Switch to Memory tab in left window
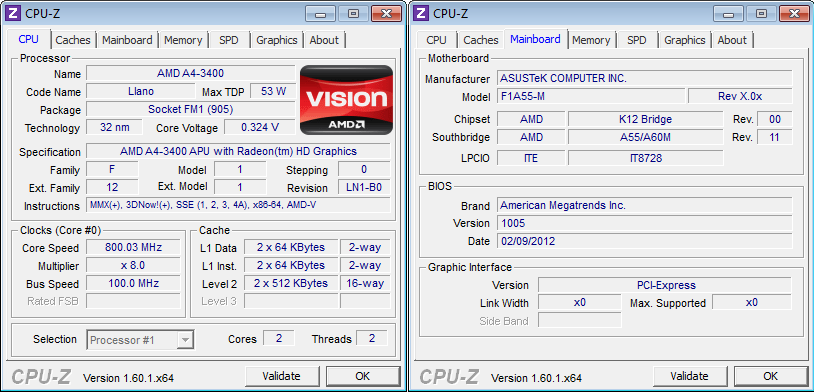 click(x=183, y=40)
